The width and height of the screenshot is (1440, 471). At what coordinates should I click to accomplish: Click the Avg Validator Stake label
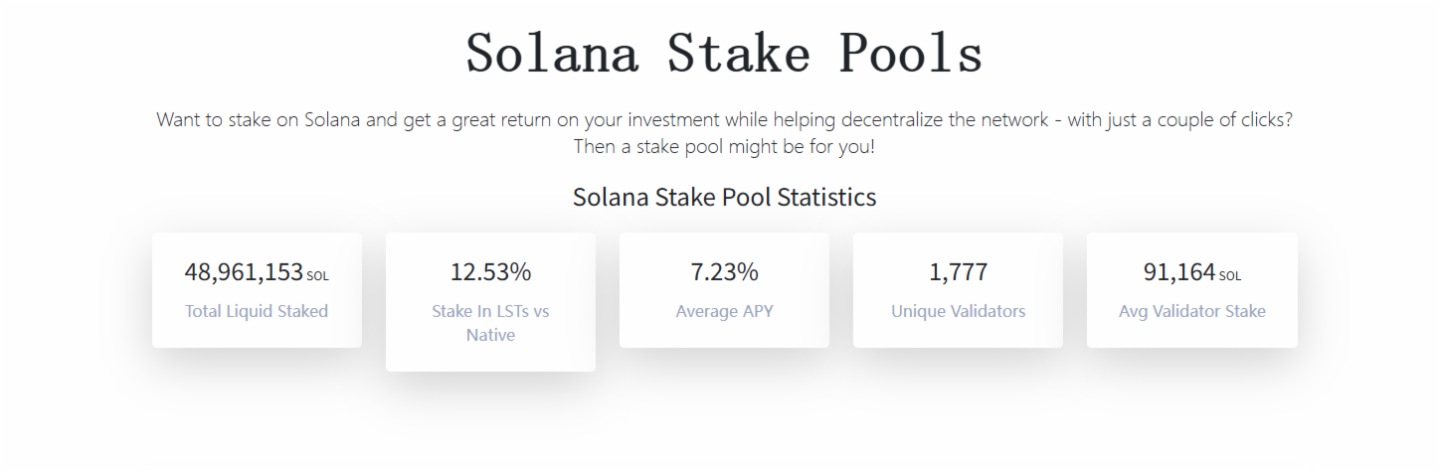point(1192,311)
